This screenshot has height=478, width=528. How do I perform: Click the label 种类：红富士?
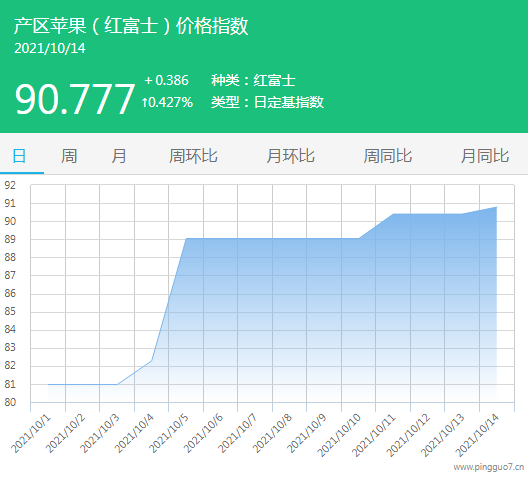pos(253,80)
